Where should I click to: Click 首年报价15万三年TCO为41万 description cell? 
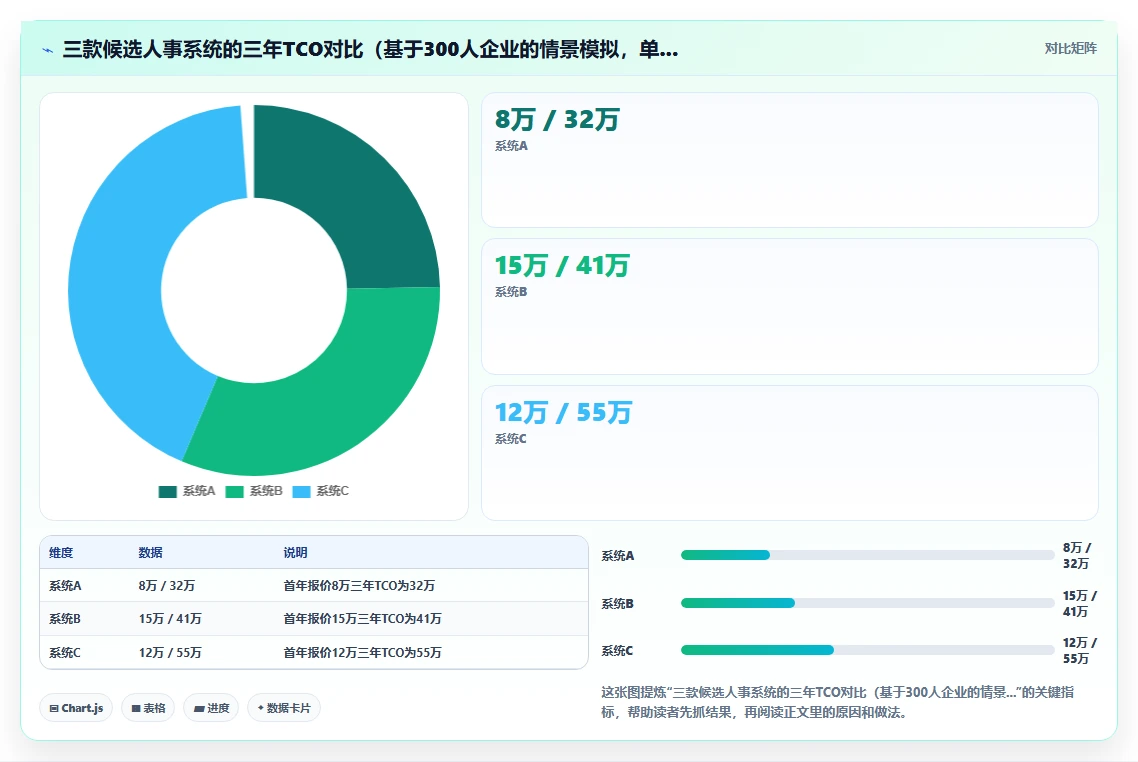click(x=362, y=619)
